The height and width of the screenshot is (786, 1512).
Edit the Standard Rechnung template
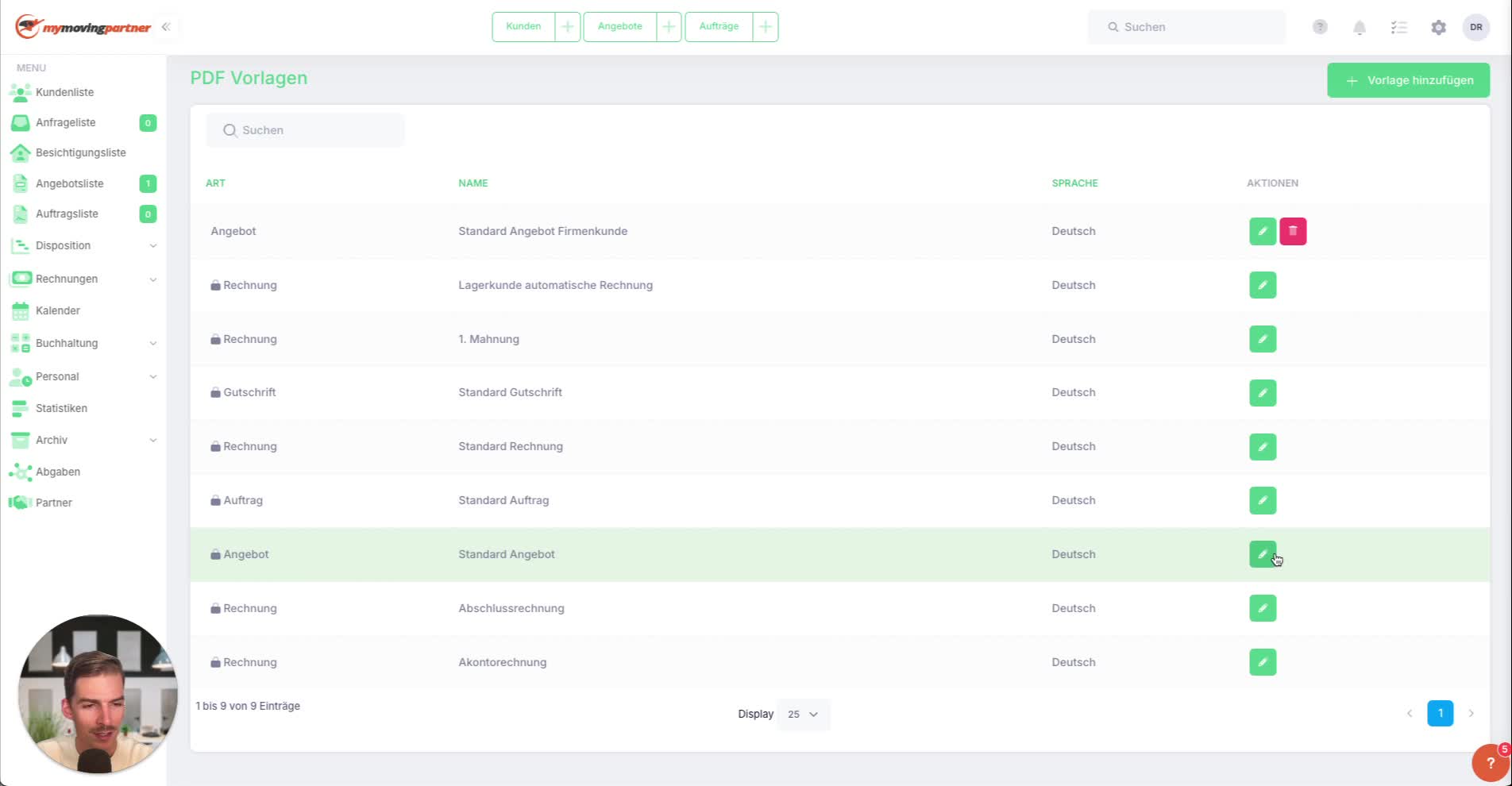point(1263,447)
